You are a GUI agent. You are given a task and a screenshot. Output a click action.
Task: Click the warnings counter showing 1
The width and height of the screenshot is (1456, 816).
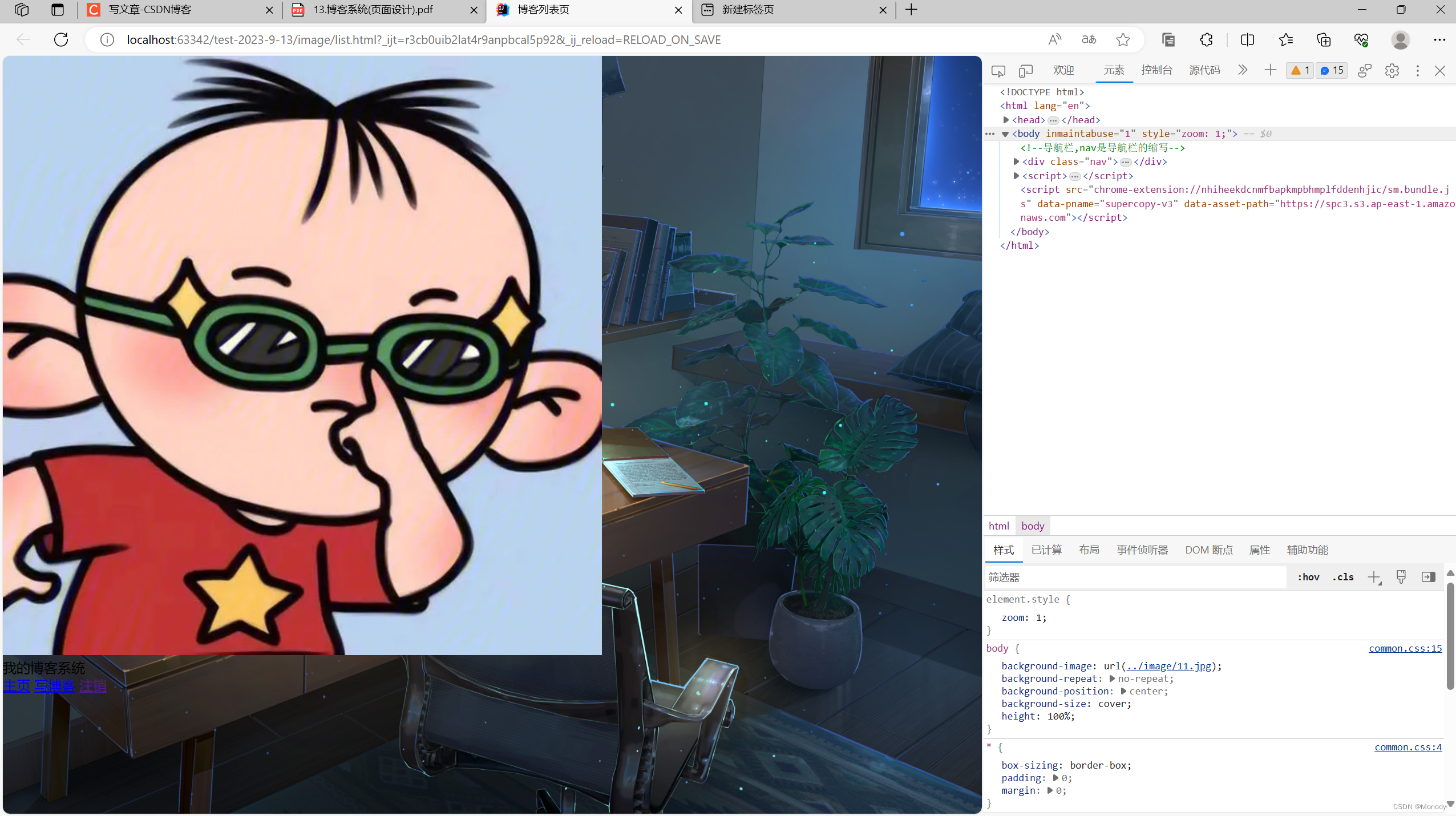tap(1300, 70)
